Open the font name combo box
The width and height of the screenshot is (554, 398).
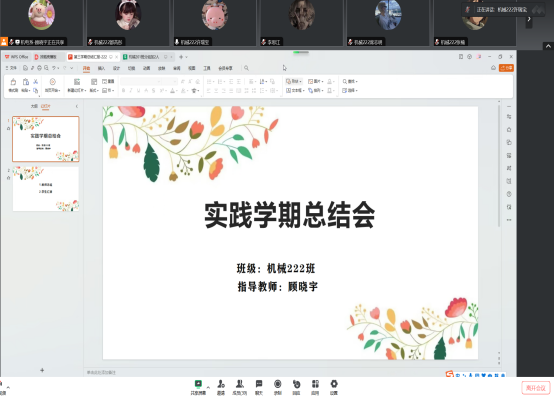141,82
